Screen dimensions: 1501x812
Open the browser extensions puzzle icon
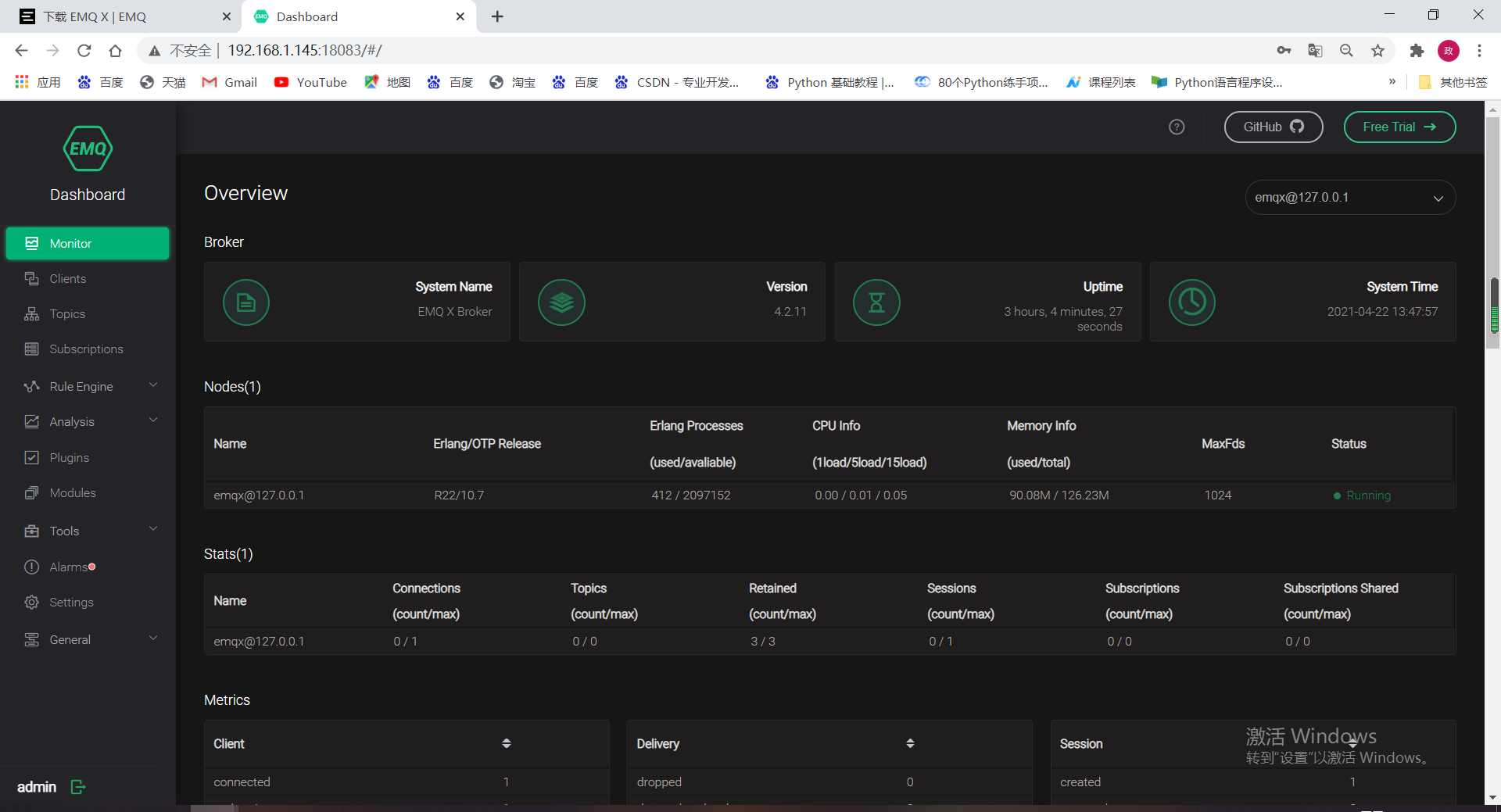point(1417,51)
